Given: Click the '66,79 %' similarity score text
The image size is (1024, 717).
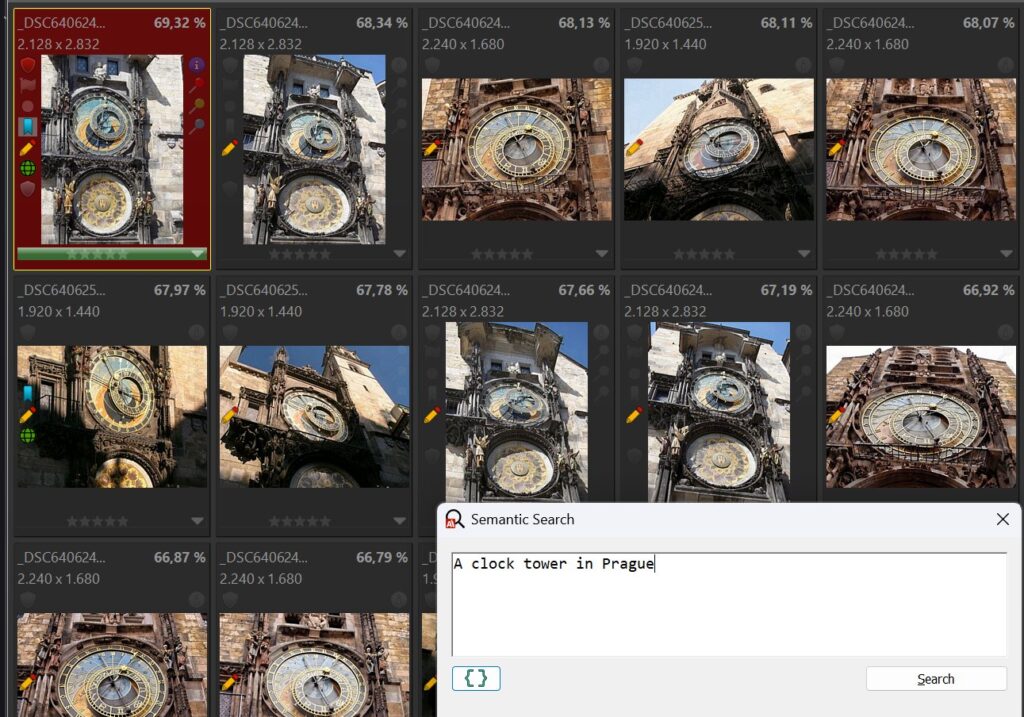Looking at the screenshot, I should click(x=381, y=557).
